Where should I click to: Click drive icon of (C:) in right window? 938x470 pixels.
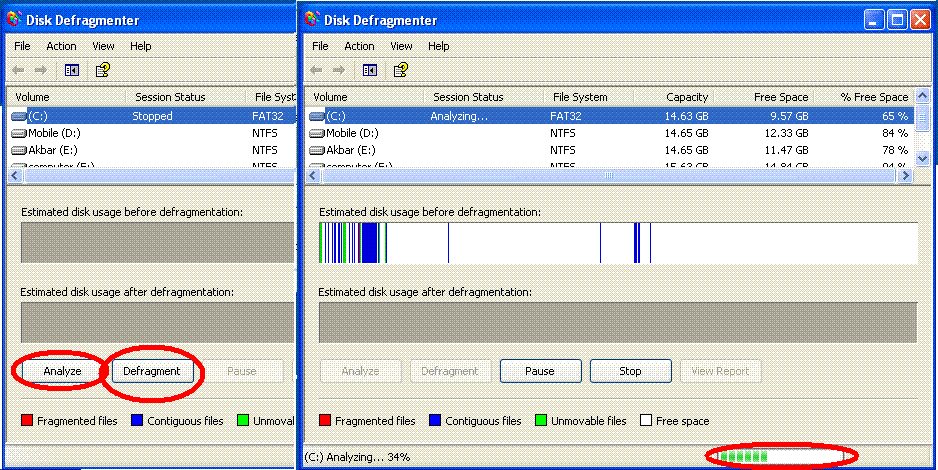coord(317,116)
